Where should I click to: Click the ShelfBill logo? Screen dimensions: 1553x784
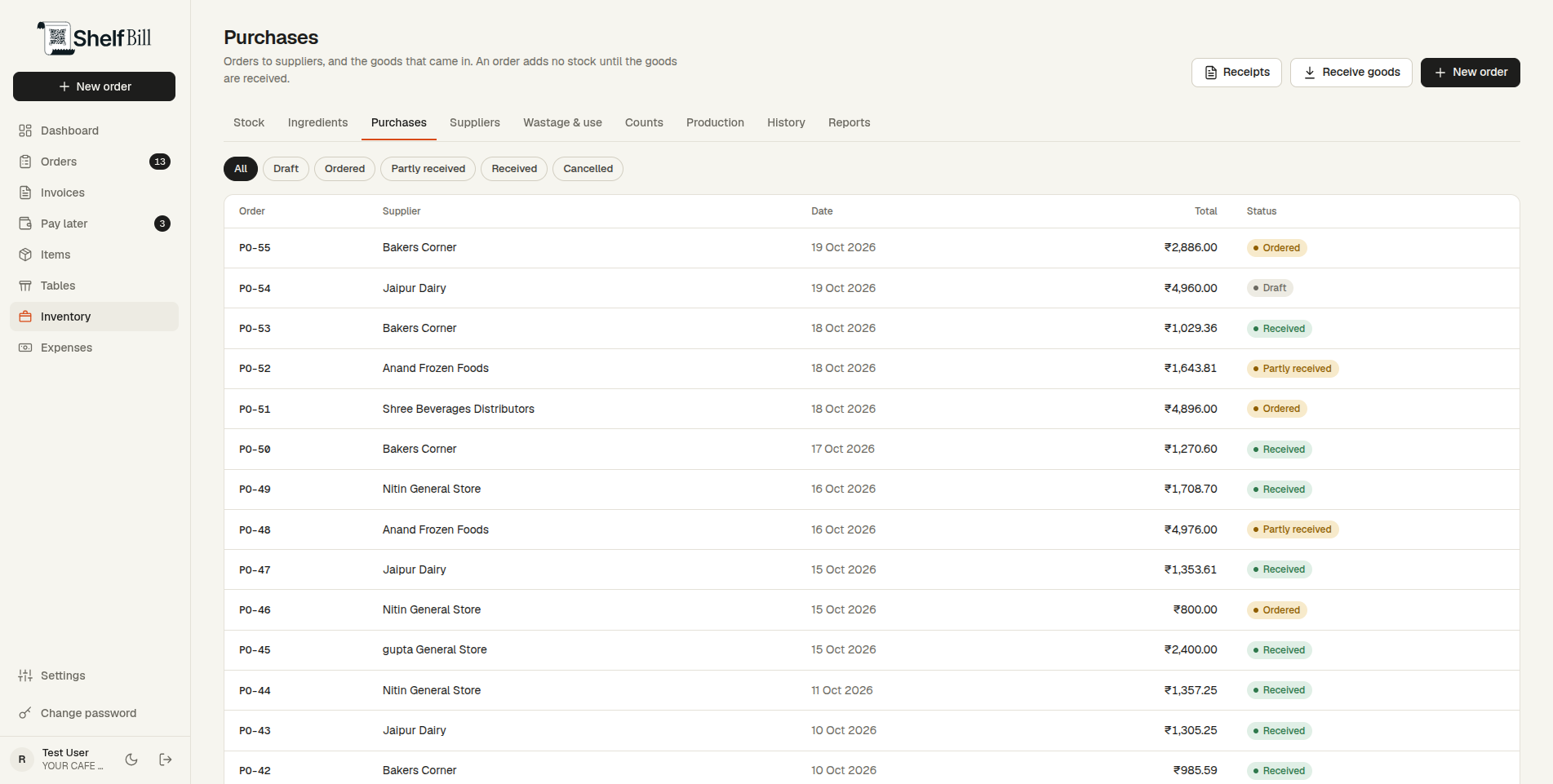click(94, 38)
